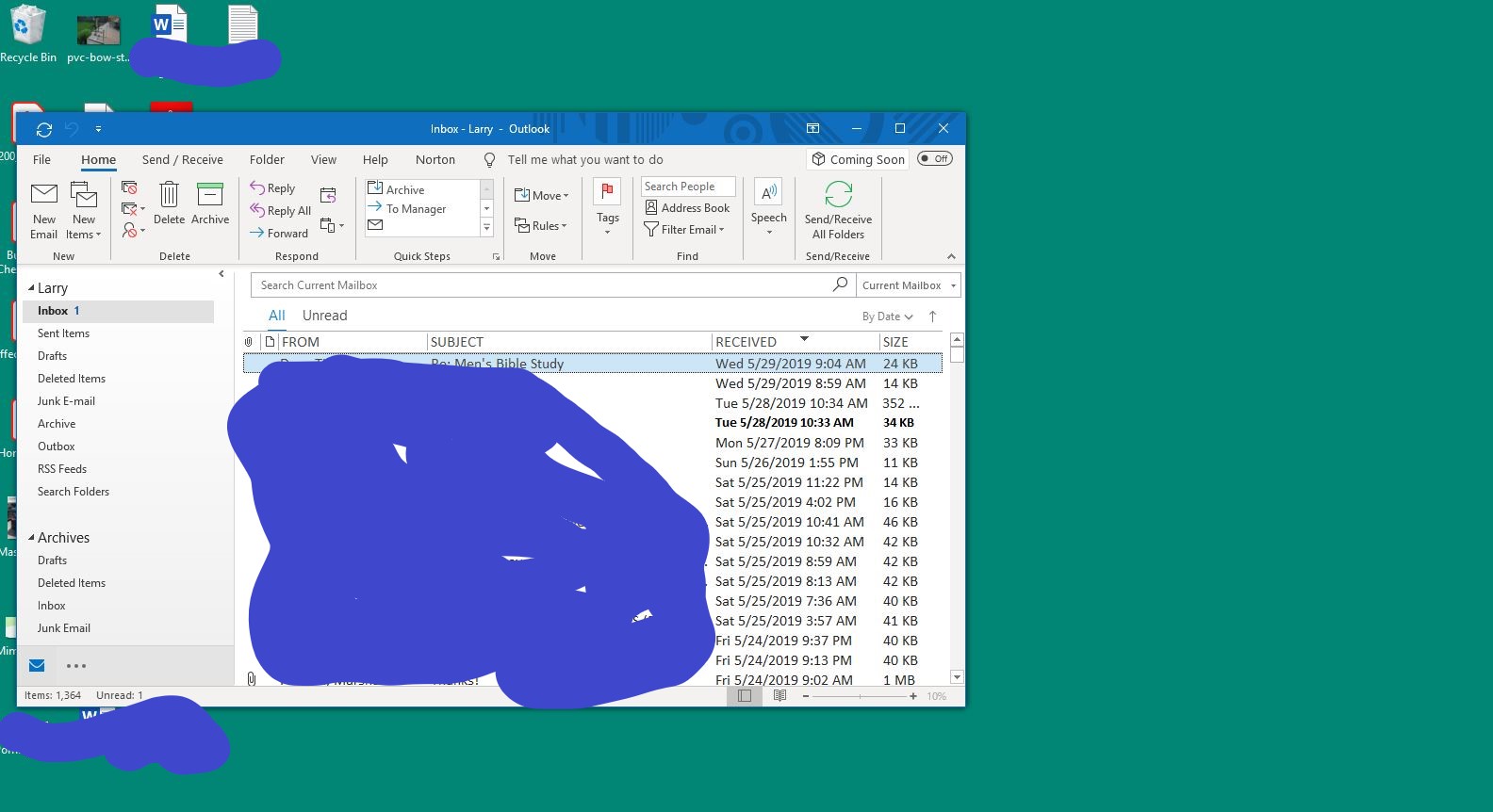
Task: Open the View ribbon tab
Action: click(x=323, y=159)
